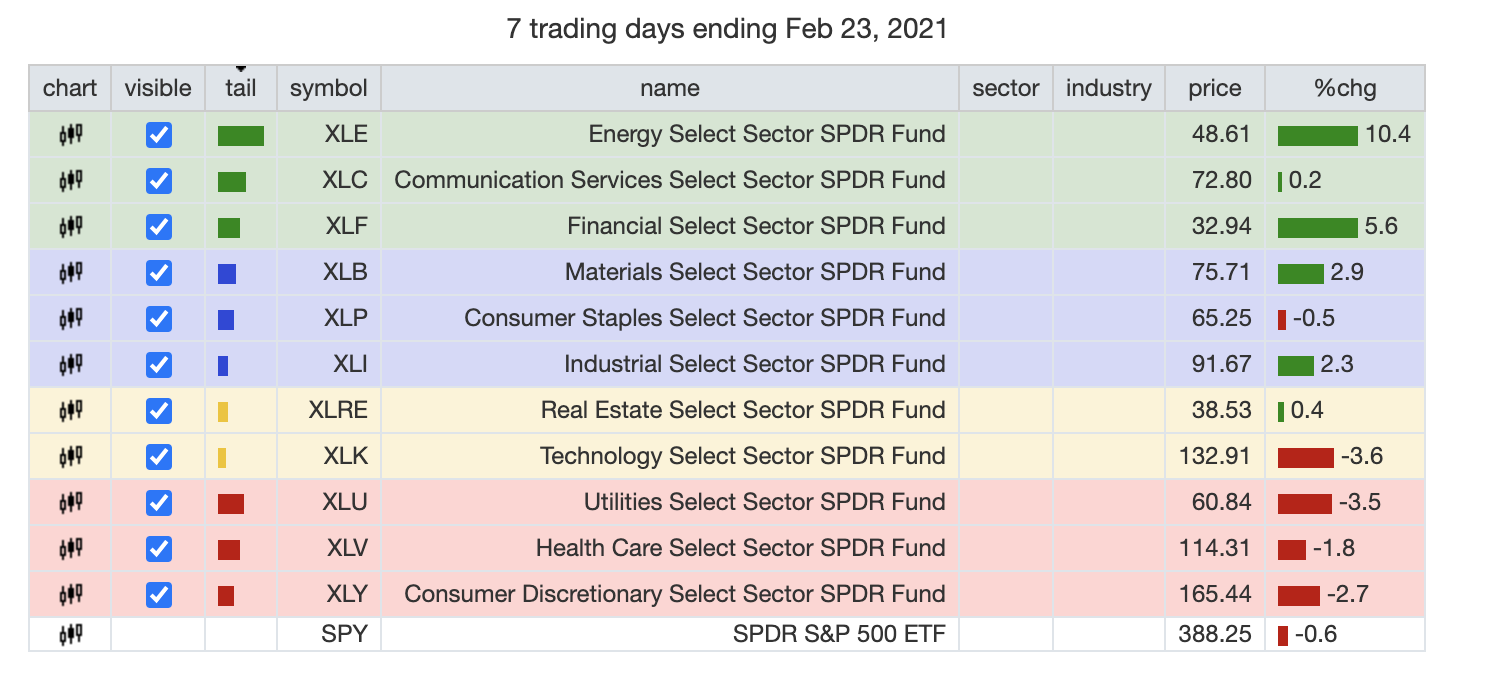Viewport: 1488px width, 674px height.
Task: Click the symbol column header
Action: point(329,88)
